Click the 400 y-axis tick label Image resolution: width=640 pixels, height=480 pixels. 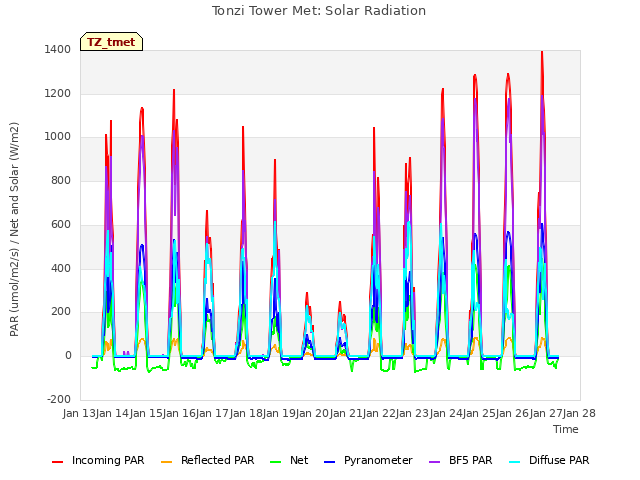tap(61, 268)
